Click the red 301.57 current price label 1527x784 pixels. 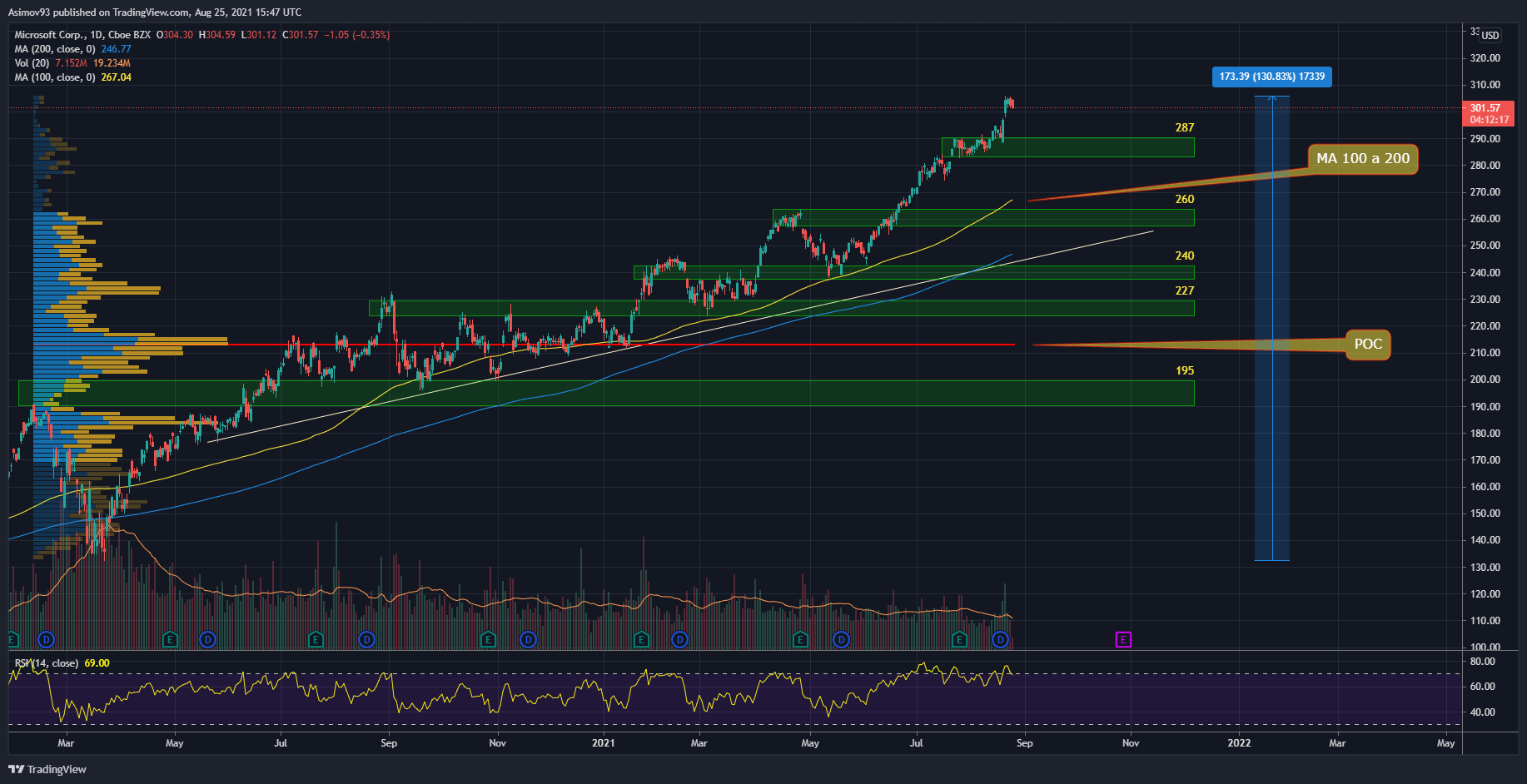(x=1488, y=113)
